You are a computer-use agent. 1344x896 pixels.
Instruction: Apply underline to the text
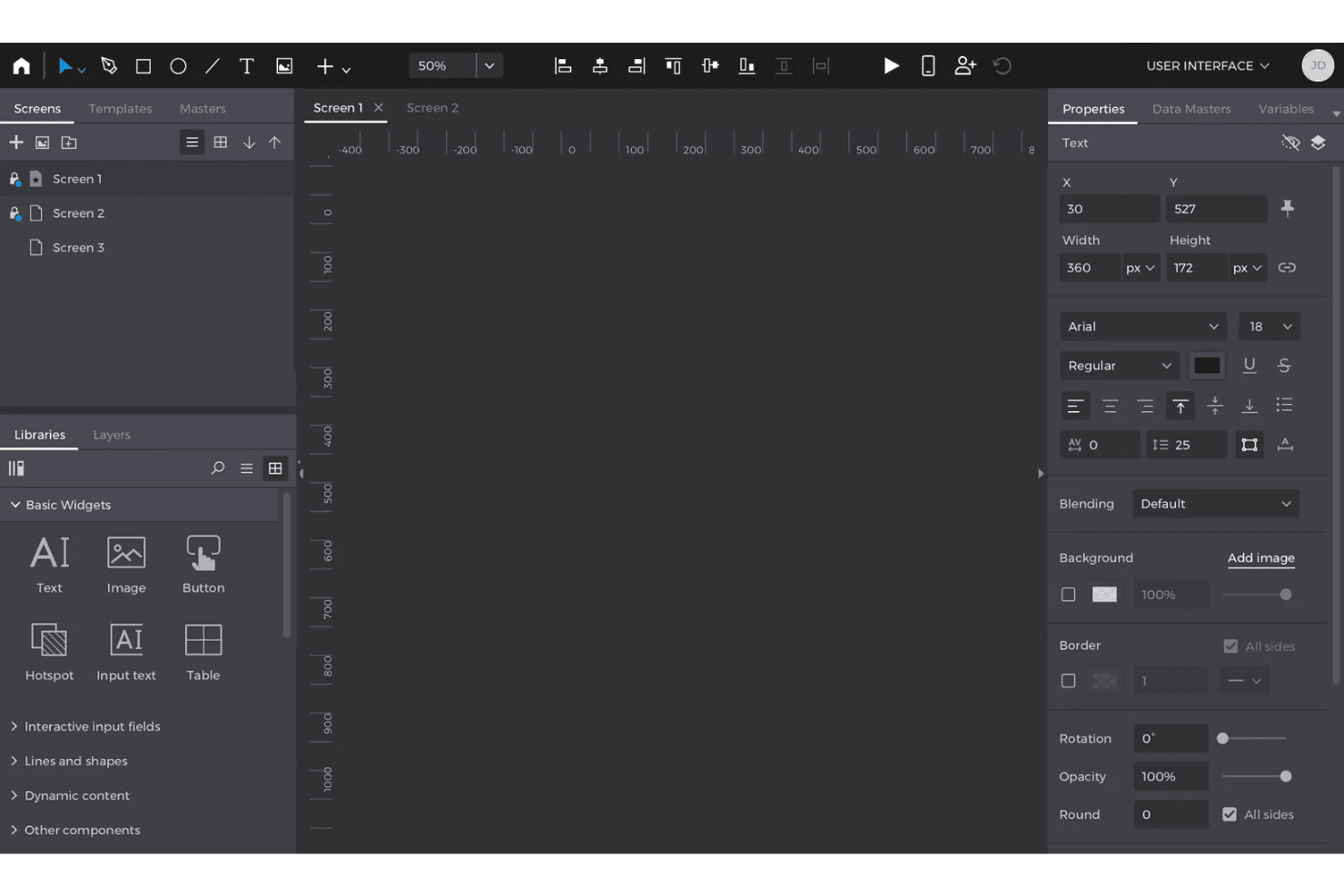tap(1250, 365)
